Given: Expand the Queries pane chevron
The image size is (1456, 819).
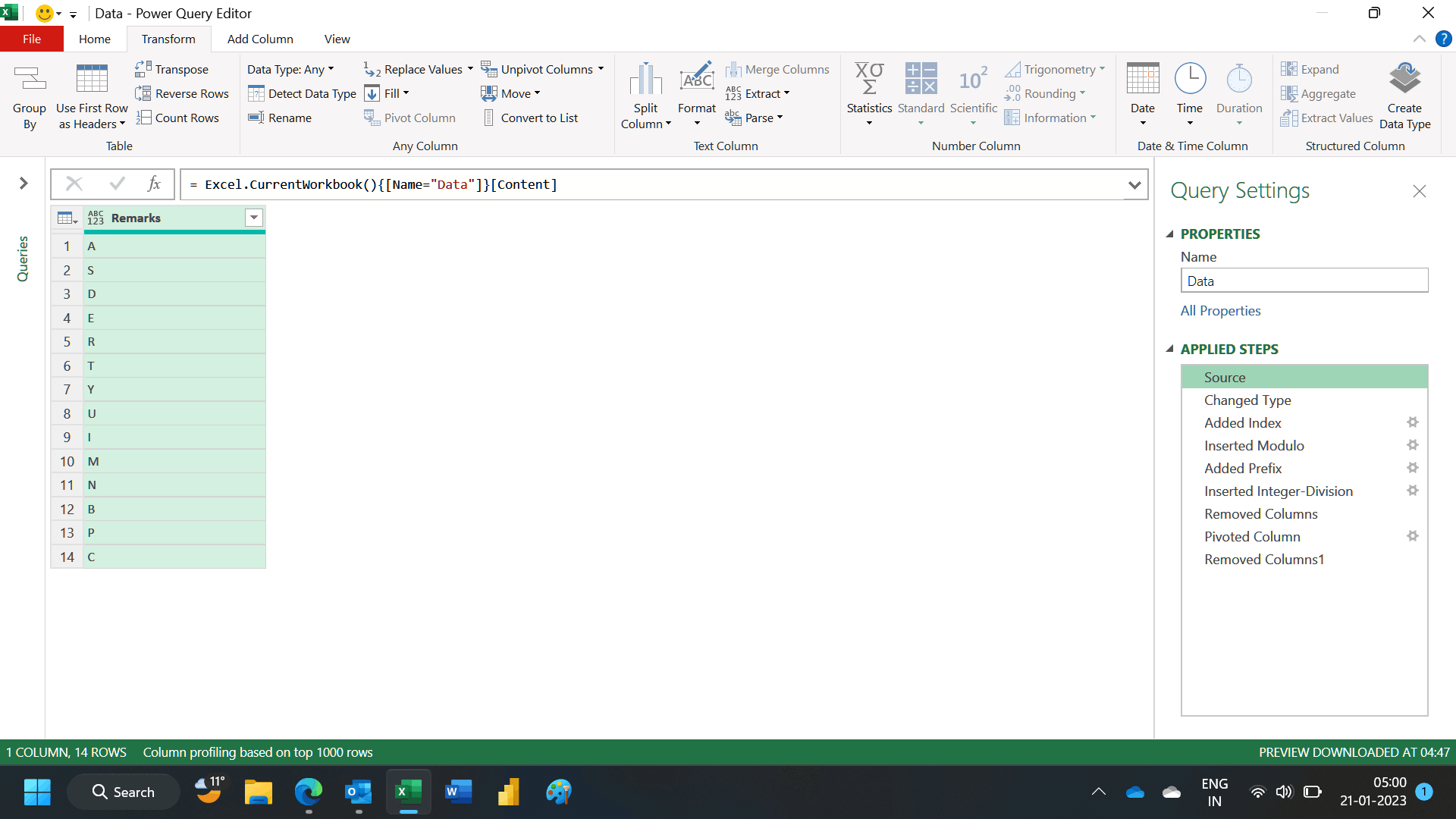Looking at the screenshot, I should (24, 184).
